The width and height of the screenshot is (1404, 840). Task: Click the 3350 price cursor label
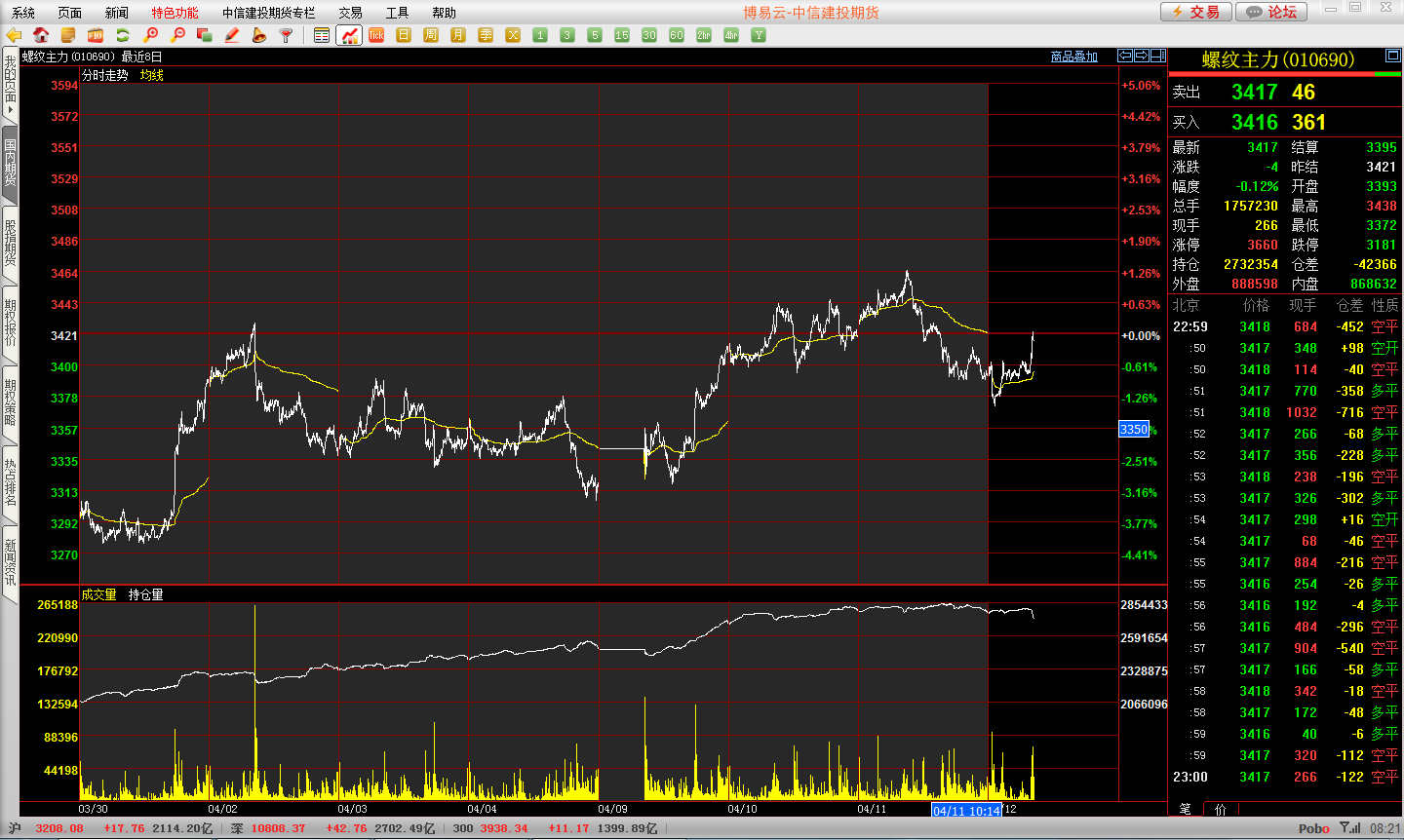click(1134, 430)
